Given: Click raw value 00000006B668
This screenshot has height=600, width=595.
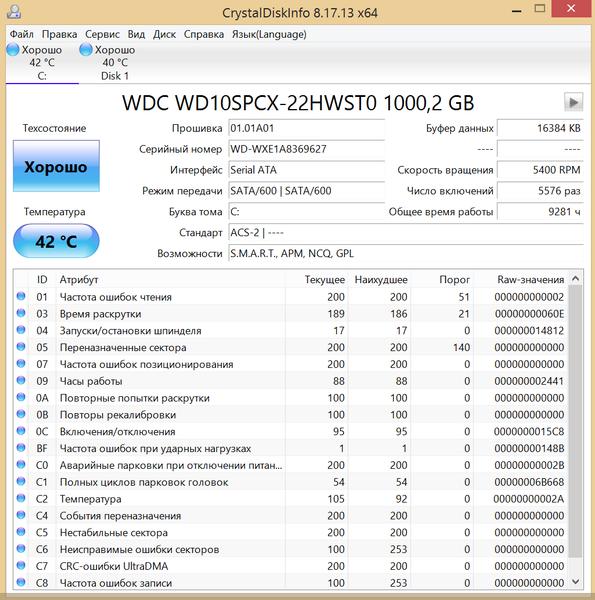Looking at the screenshot, I should [x=529, y=482].
